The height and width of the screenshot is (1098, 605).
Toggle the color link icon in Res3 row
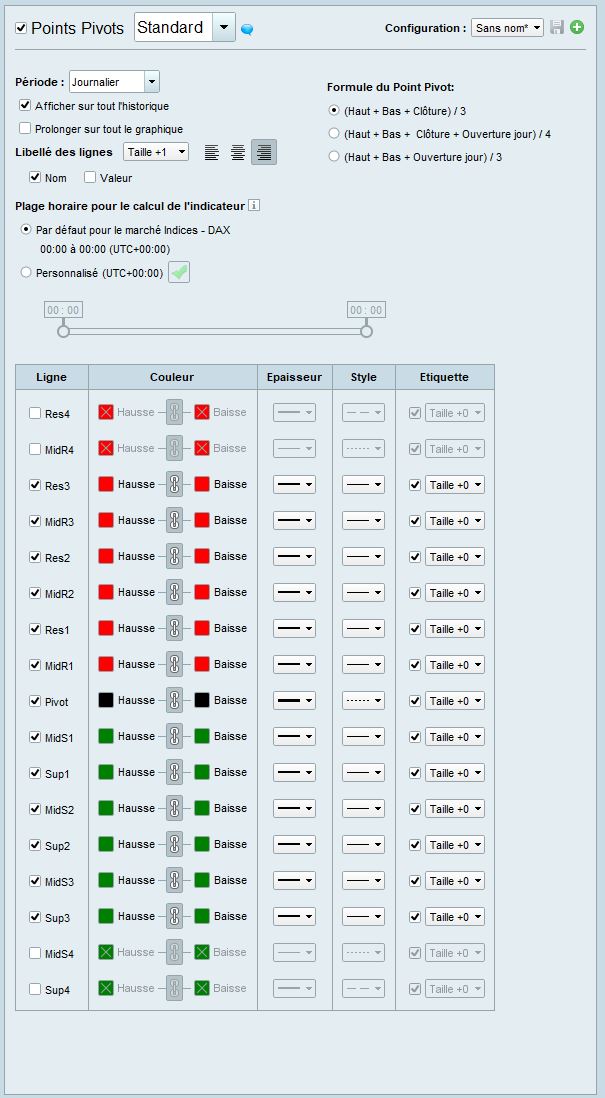pos(174,484)
